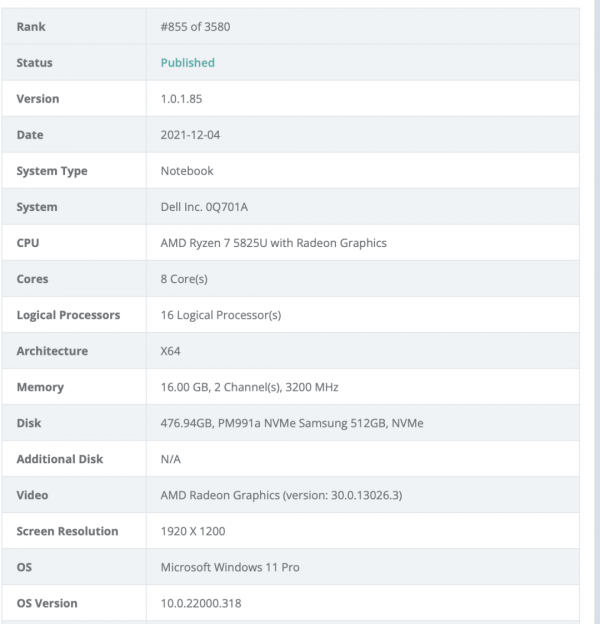The height and width of the screenshot is (624, 600).
Task: Click the AMD Ryzen 7 5825U CPU text
Action: [273, 243]
